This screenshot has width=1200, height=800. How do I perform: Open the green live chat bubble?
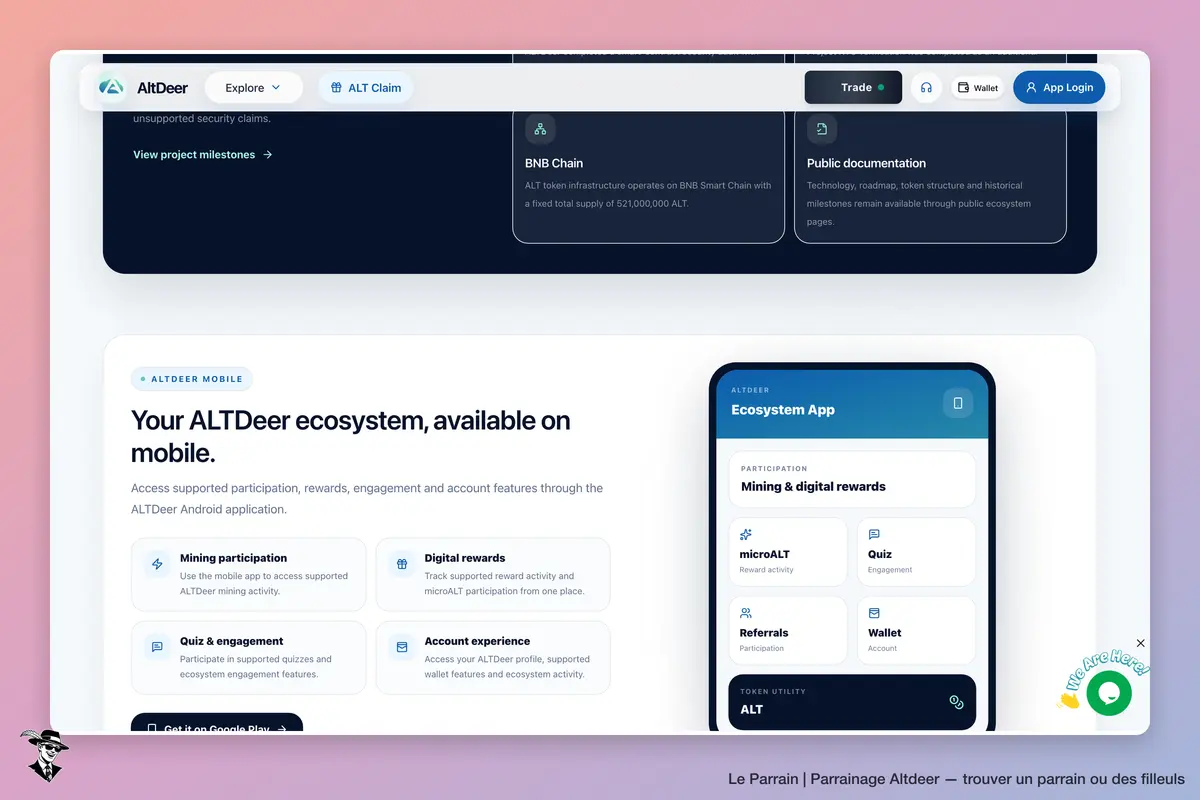[1109, 693]
